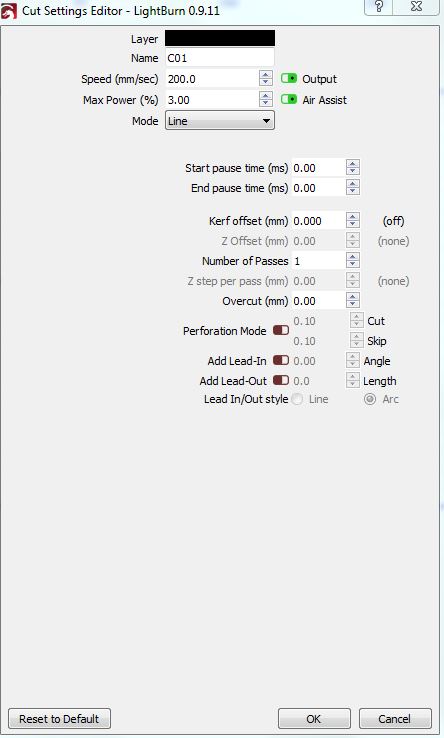This screenshot has height=738, width=444.
Task: Click the Reset to Default button
Action: [x=59, y=719]
